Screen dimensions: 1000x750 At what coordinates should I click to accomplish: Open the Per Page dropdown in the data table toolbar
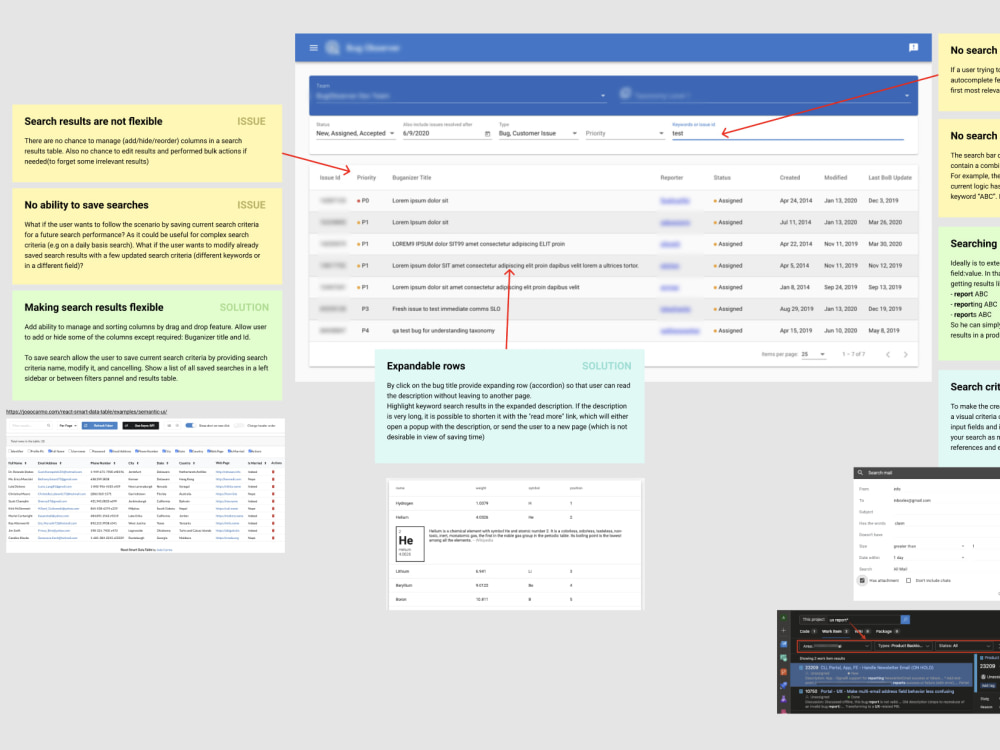(68, 425)
